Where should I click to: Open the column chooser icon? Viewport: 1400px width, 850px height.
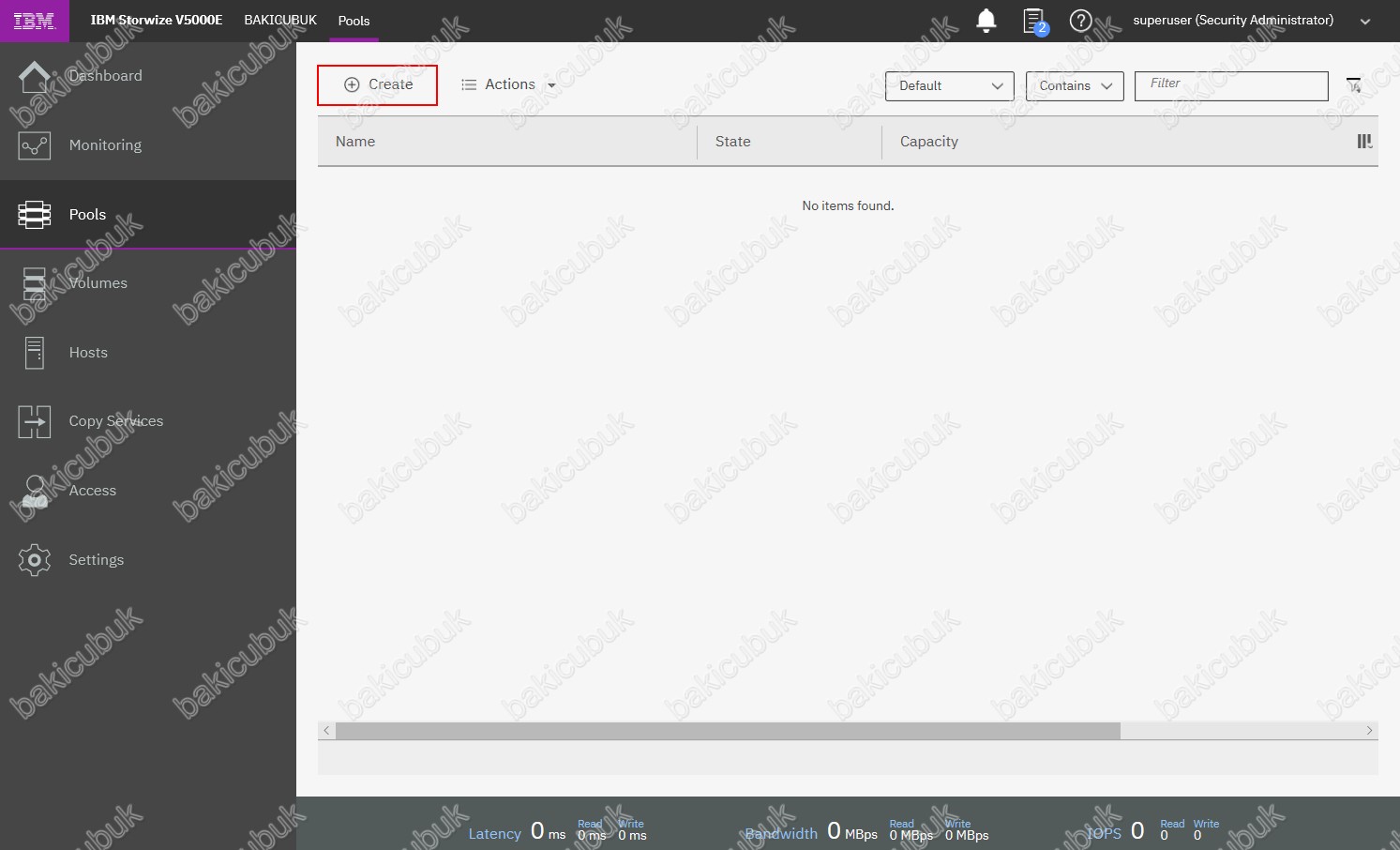[1365, 142]
